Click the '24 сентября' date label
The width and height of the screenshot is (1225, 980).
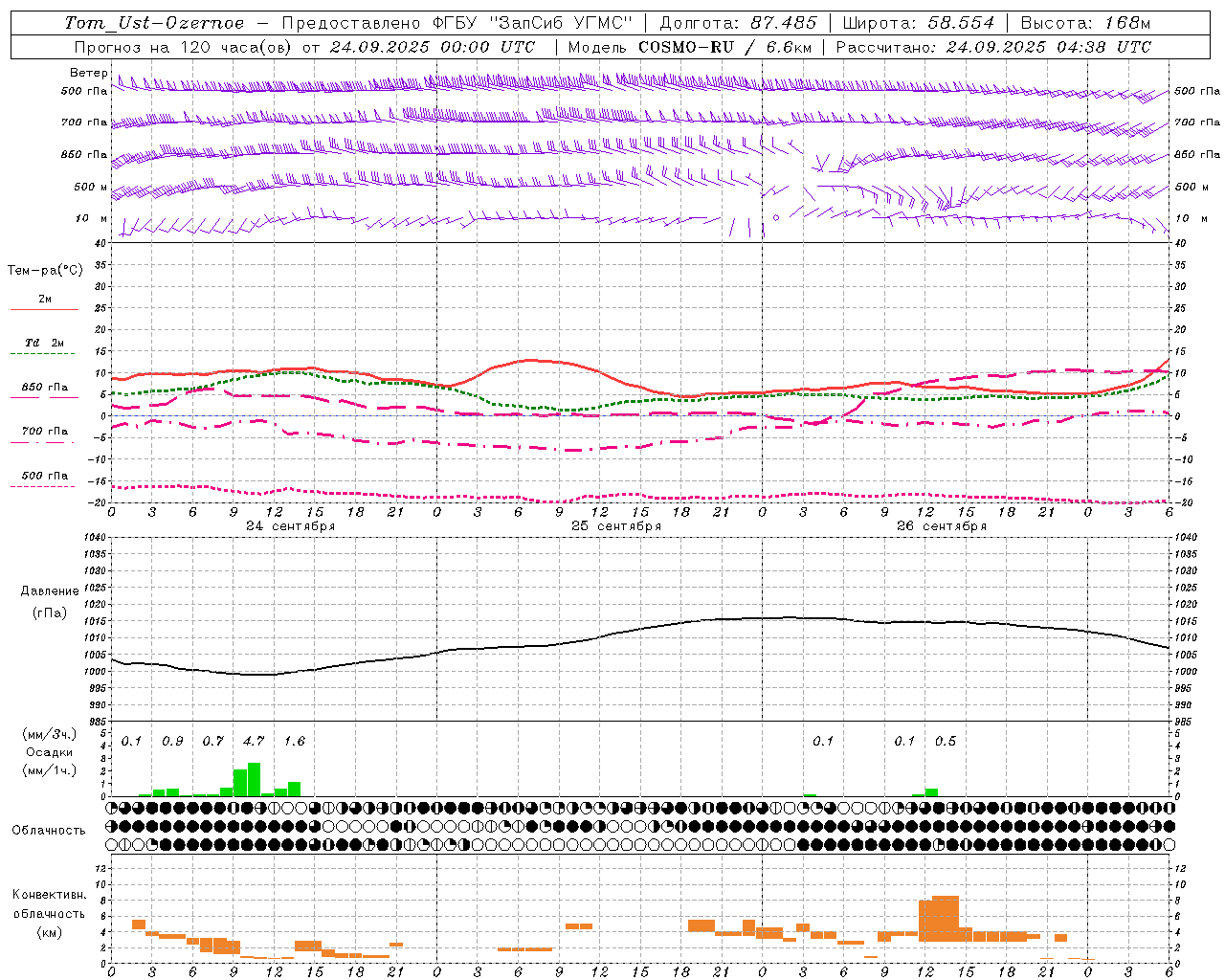pos(291,525)
